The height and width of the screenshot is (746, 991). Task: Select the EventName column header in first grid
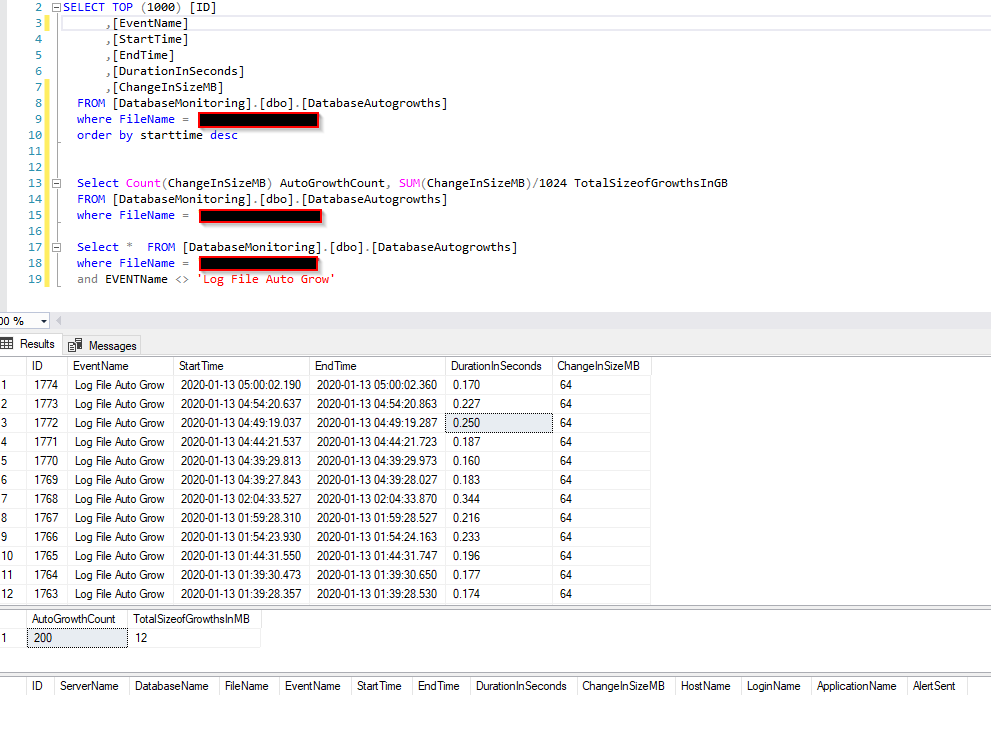coord(120,366)
